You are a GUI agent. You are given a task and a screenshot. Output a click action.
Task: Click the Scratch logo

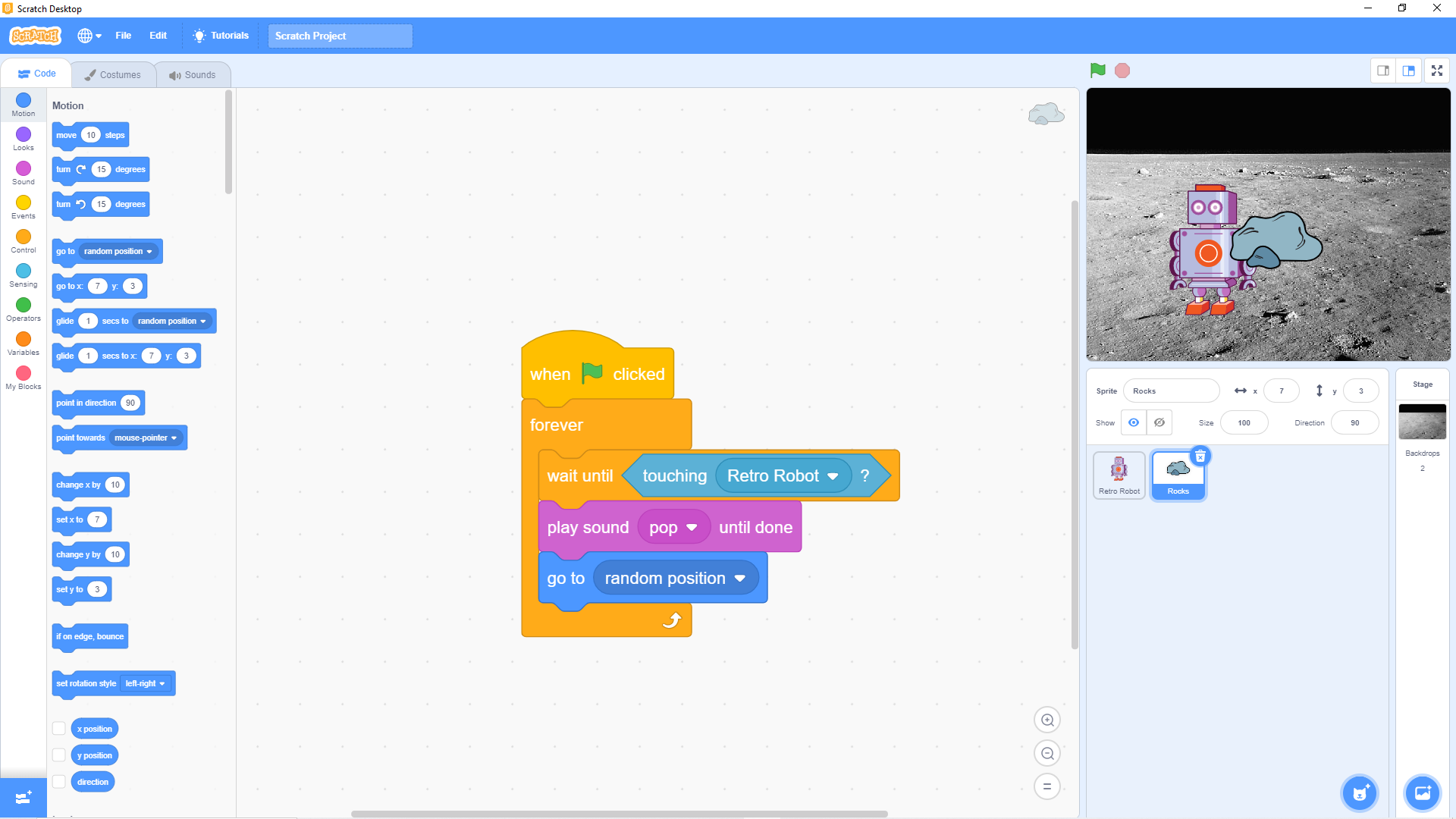tap(35, 36)
